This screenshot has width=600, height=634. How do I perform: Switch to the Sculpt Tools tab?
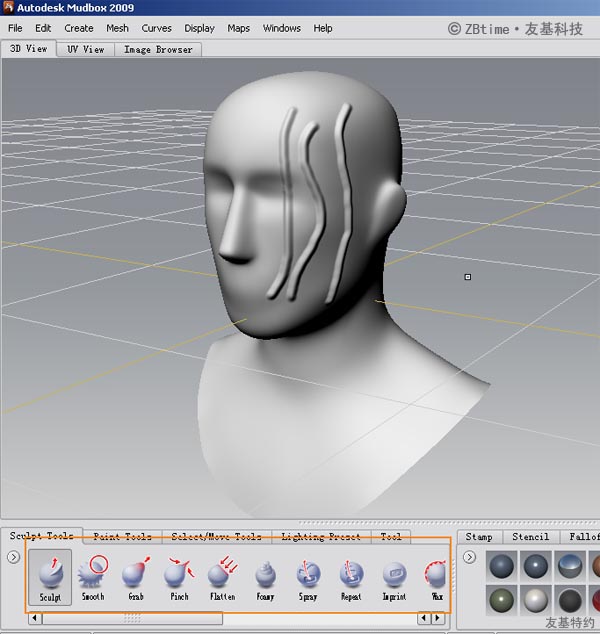coord(42,536)
